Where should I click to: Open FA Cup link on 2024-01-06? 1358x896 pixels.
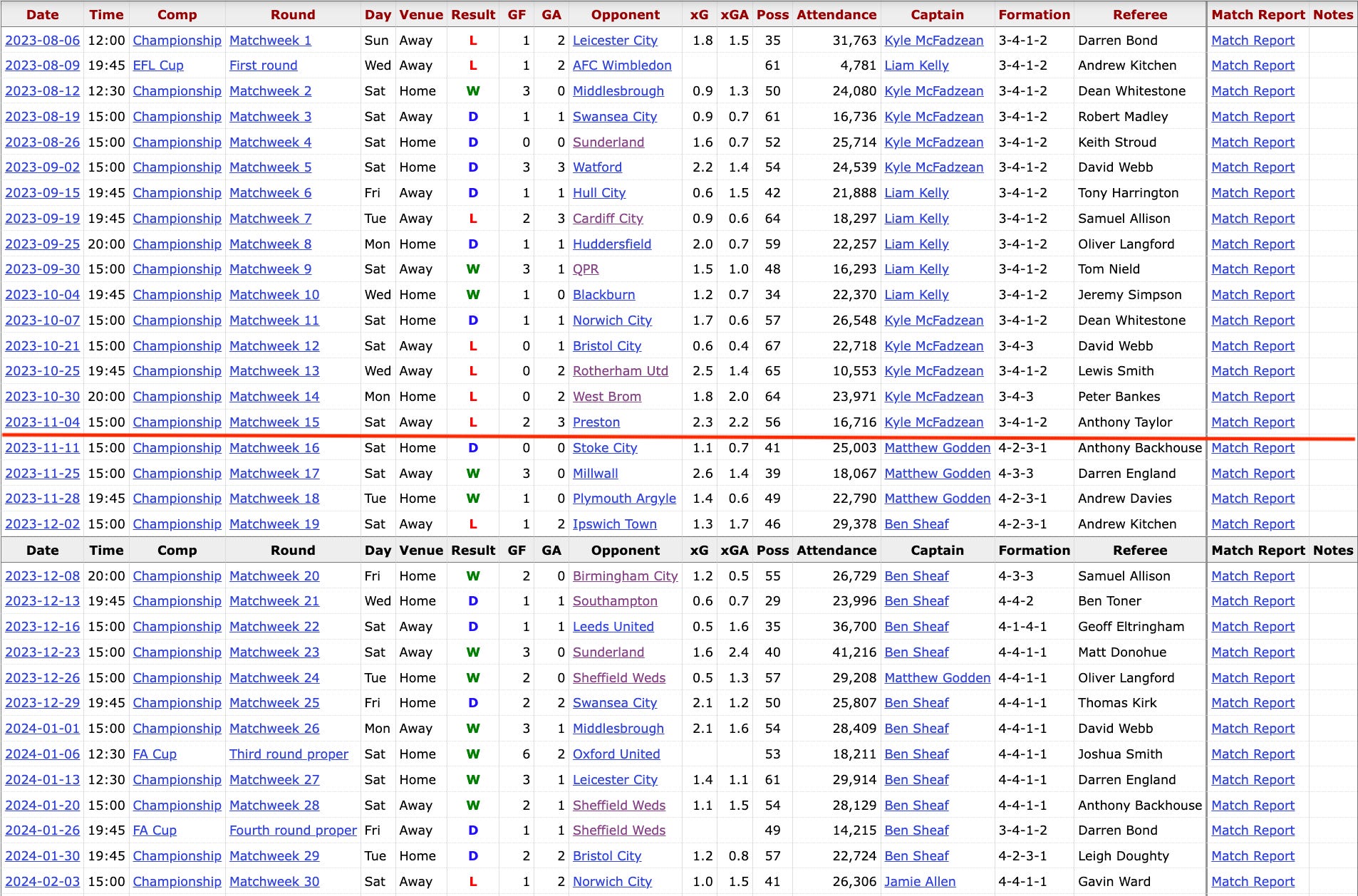[x=155, y=754]
